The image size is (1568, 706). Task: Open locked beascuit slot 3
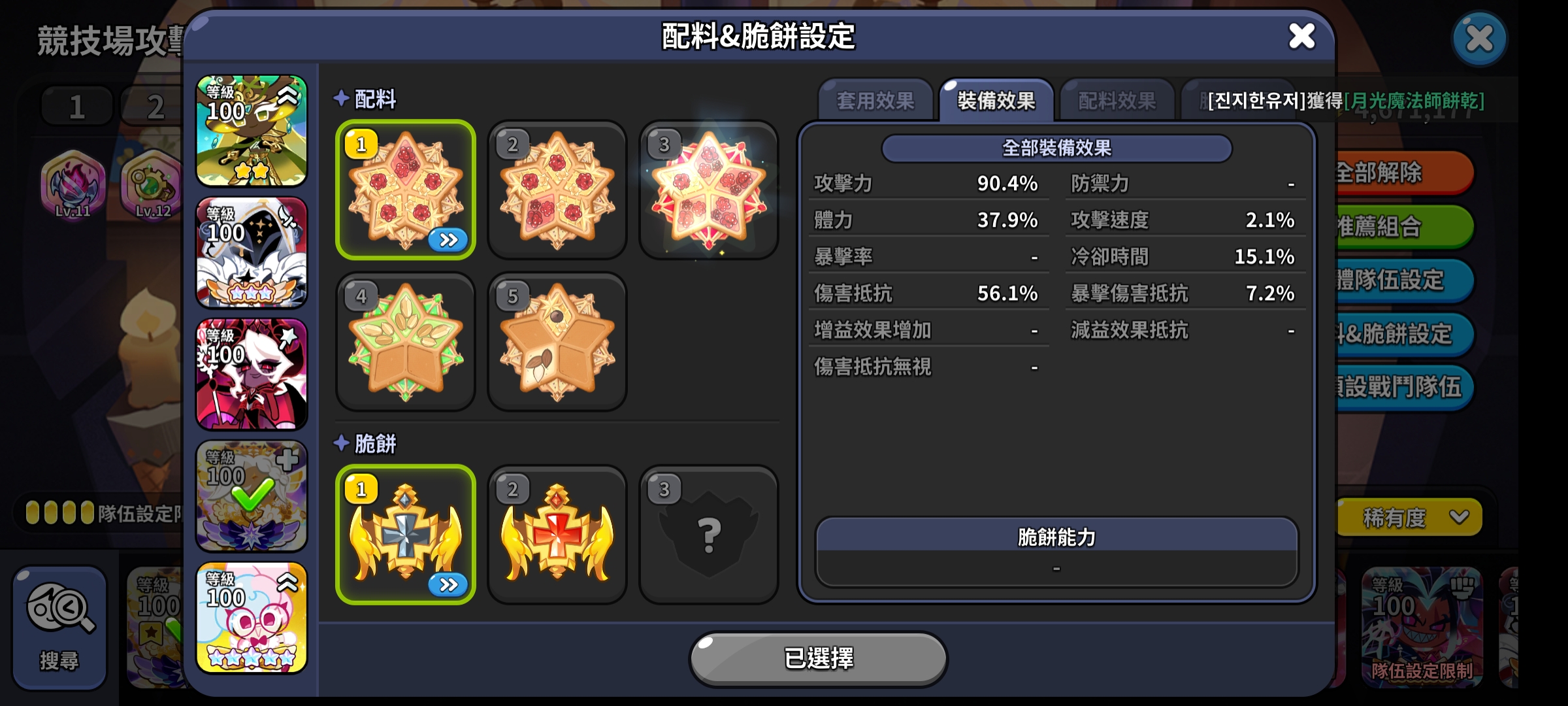click(709, 534)
